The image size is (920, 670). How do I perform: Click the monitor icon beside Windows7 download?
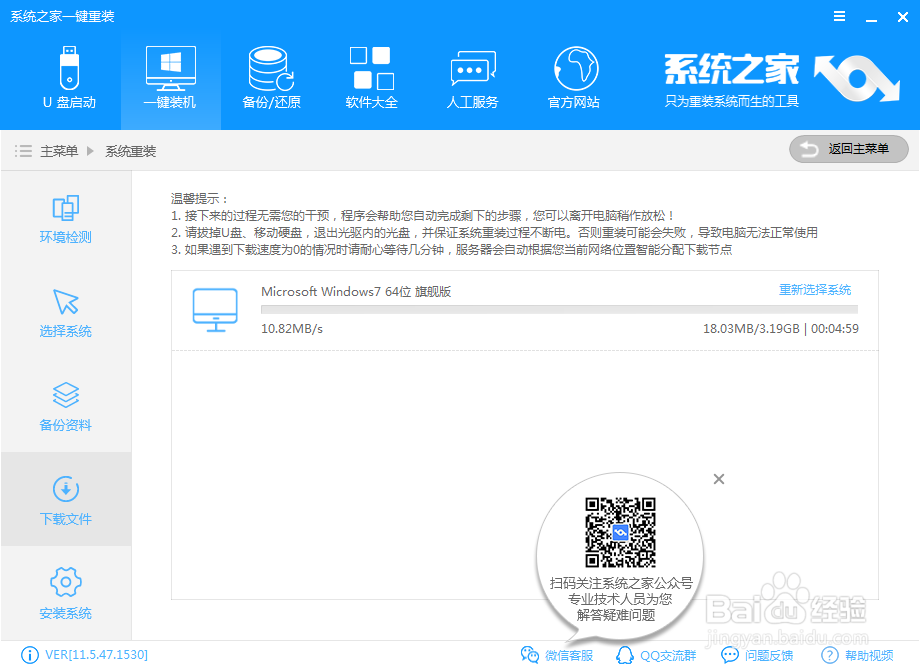point(215,310)
